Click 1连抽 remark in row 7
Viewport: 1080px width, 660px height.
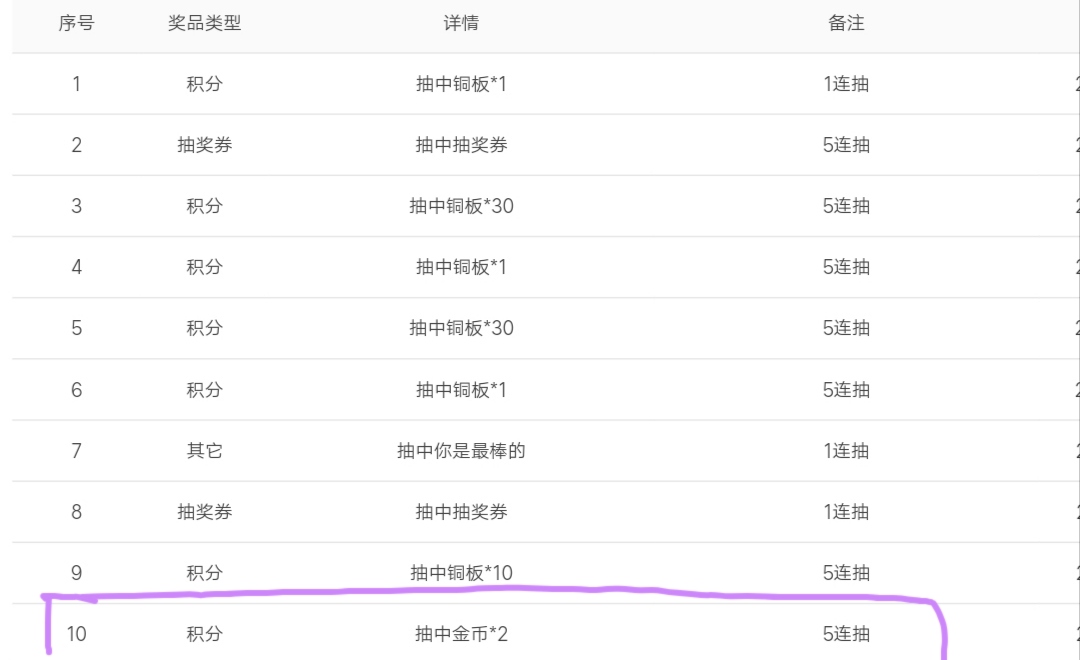click(x=846, y=451)
